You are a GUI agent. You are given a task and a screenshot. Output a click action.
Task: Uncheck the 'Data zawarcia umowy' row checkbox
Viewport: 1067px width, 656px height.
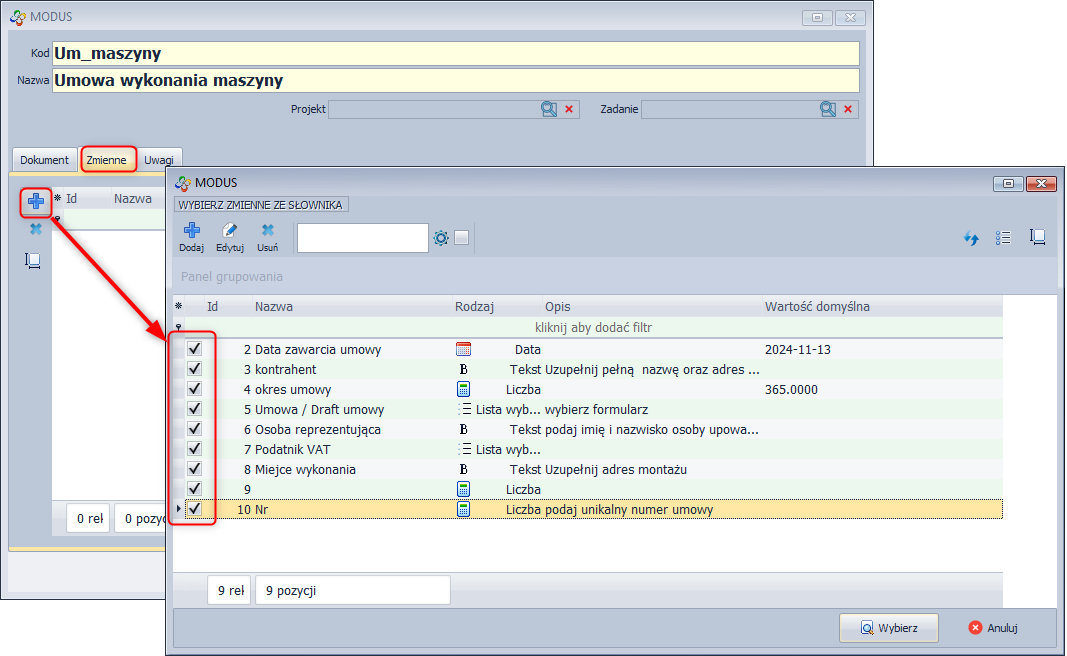coord(195,349)
